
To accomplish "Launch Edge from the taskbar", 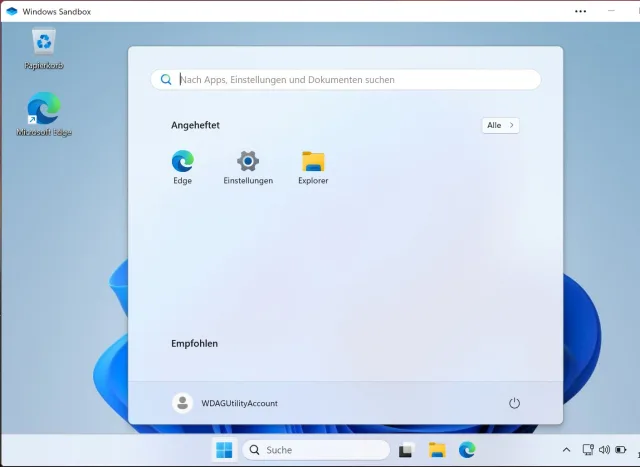I will (467, 450).
